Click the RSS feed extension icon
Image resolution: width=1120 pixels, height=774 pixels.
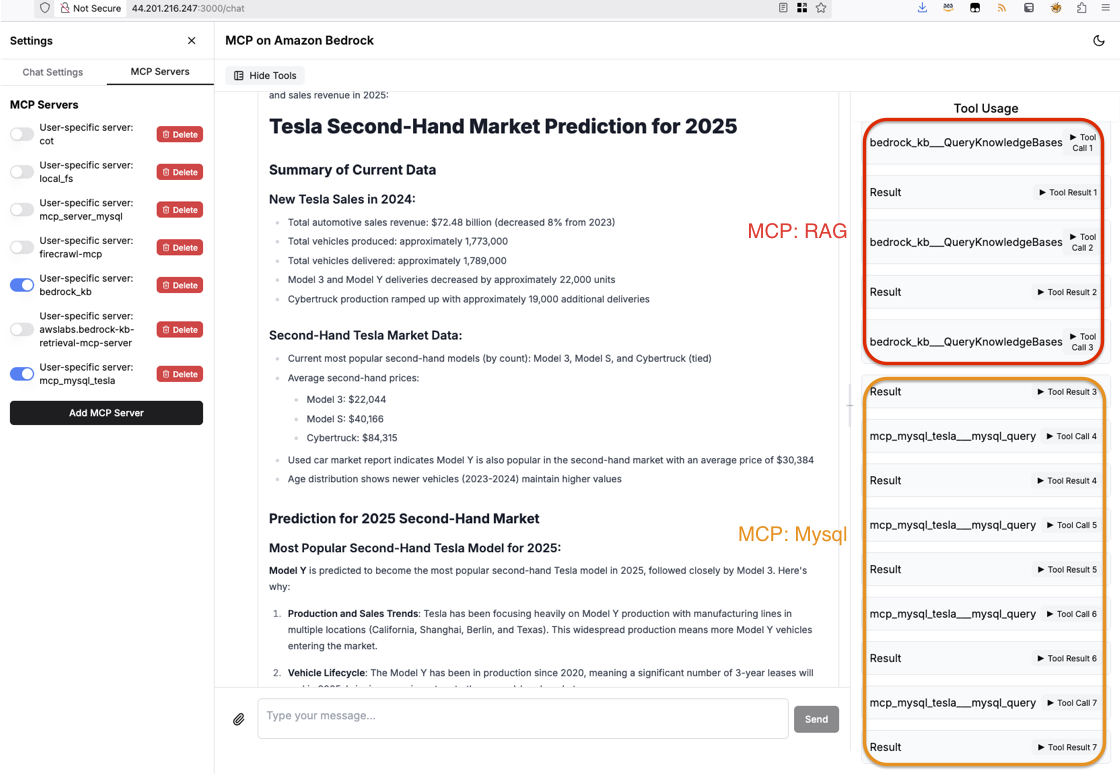click(1001, 8)
